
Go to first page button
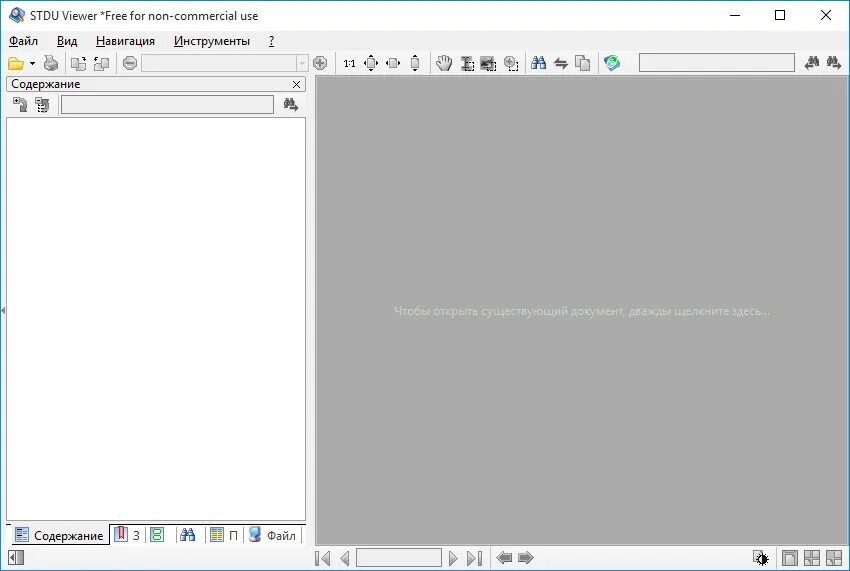[323, 558]
